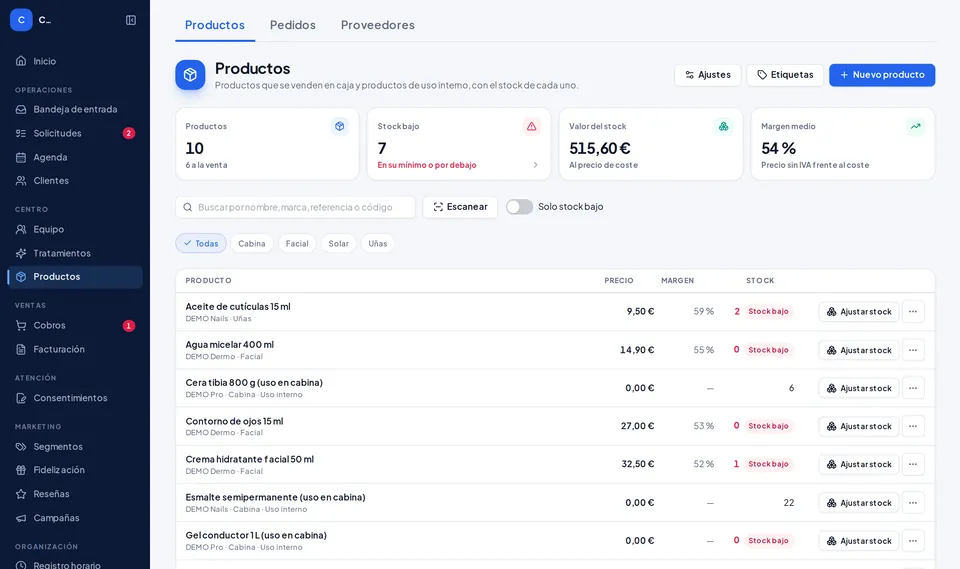Collapse the sidebar with the panel icon
This screenshot has width=960, height=569.
tap(131, 20)
